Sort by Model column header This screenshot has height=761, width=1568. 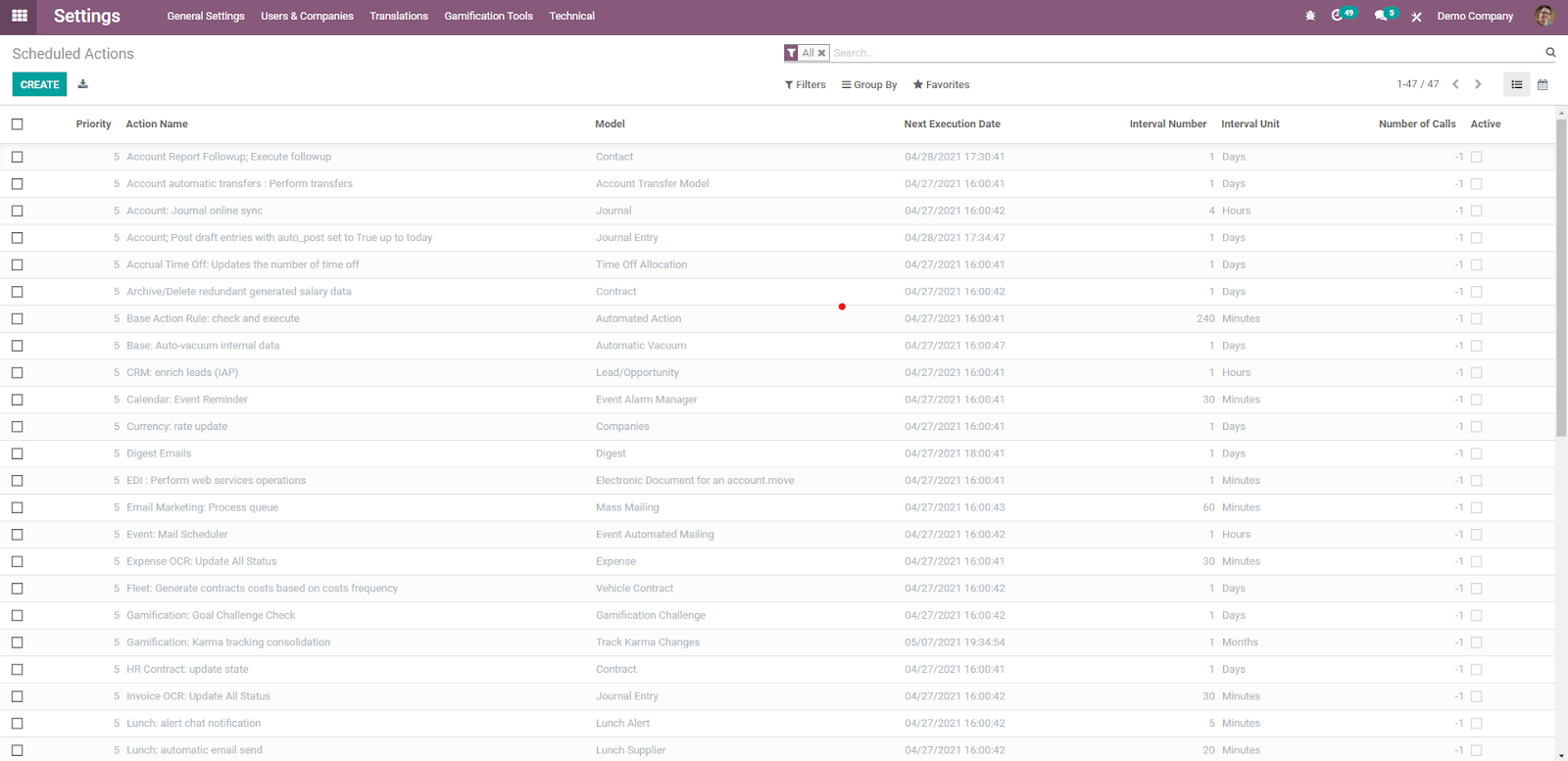click(610, 124)
